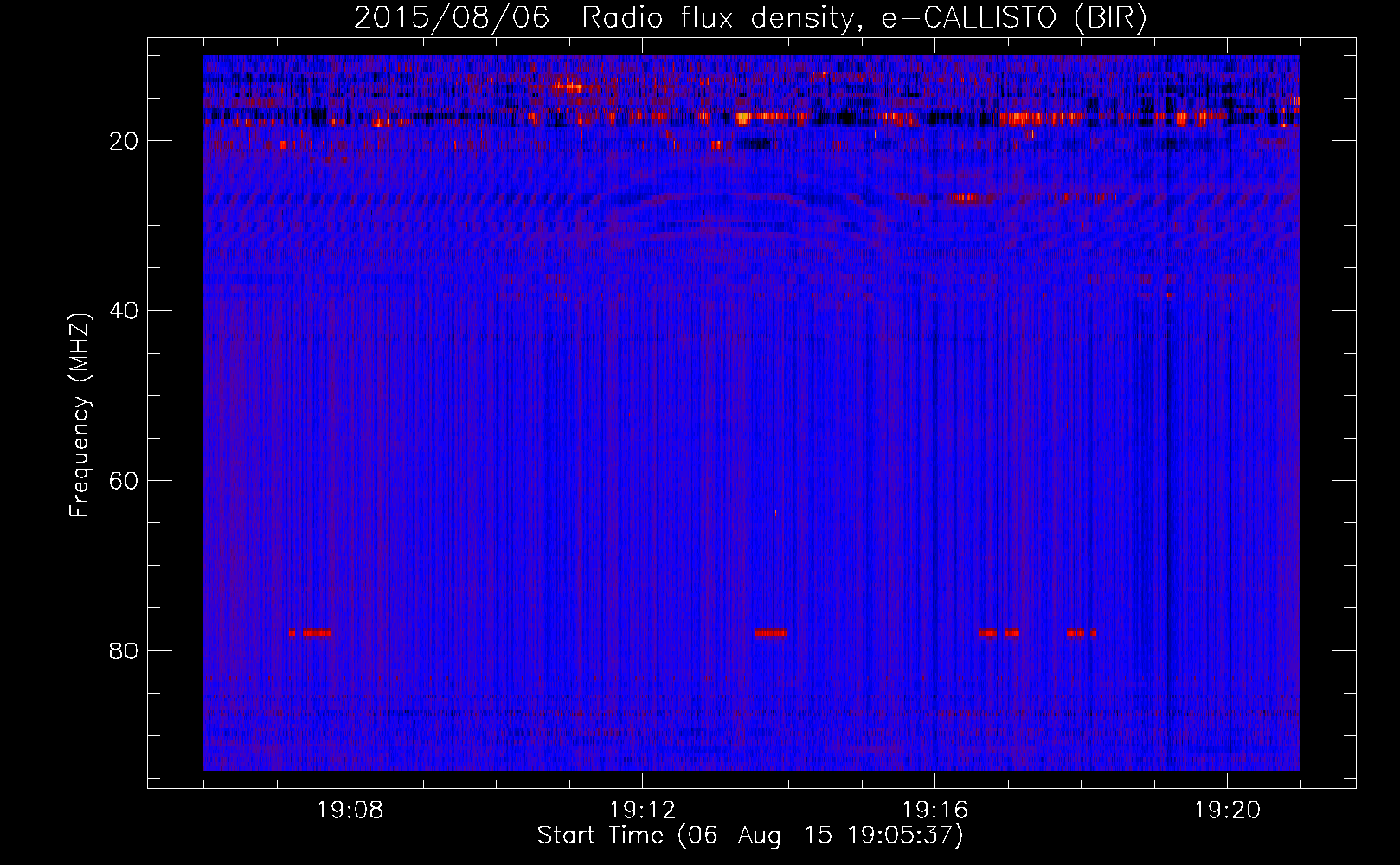Click the 19:20 time tick label
Image resolution: width=1400 pixels, height=865 pixels.
click(x=1227, y=811)
